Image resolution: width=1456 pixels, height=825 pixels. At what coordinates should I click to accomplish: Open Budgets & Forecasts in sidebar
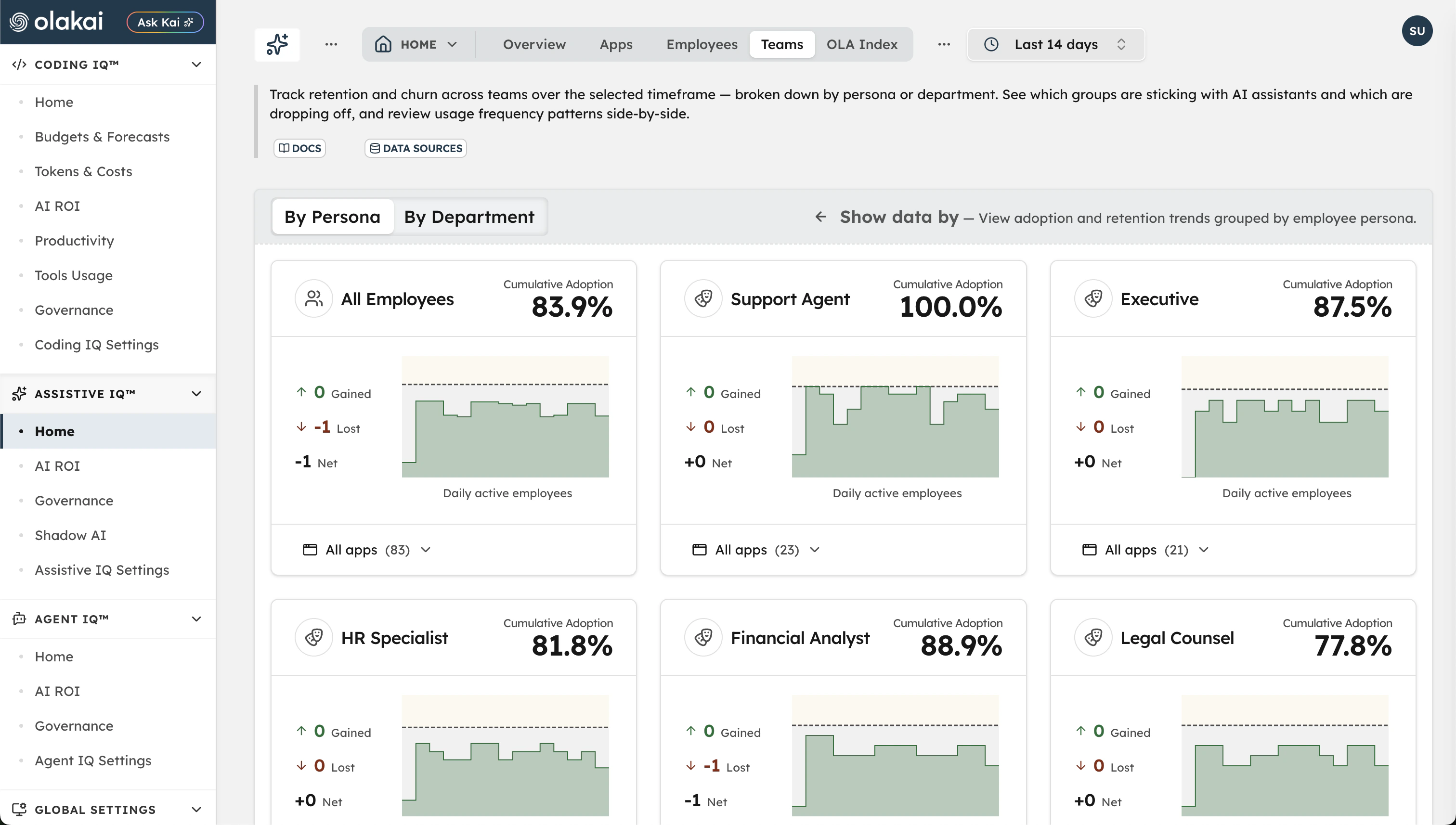[102, 137]
